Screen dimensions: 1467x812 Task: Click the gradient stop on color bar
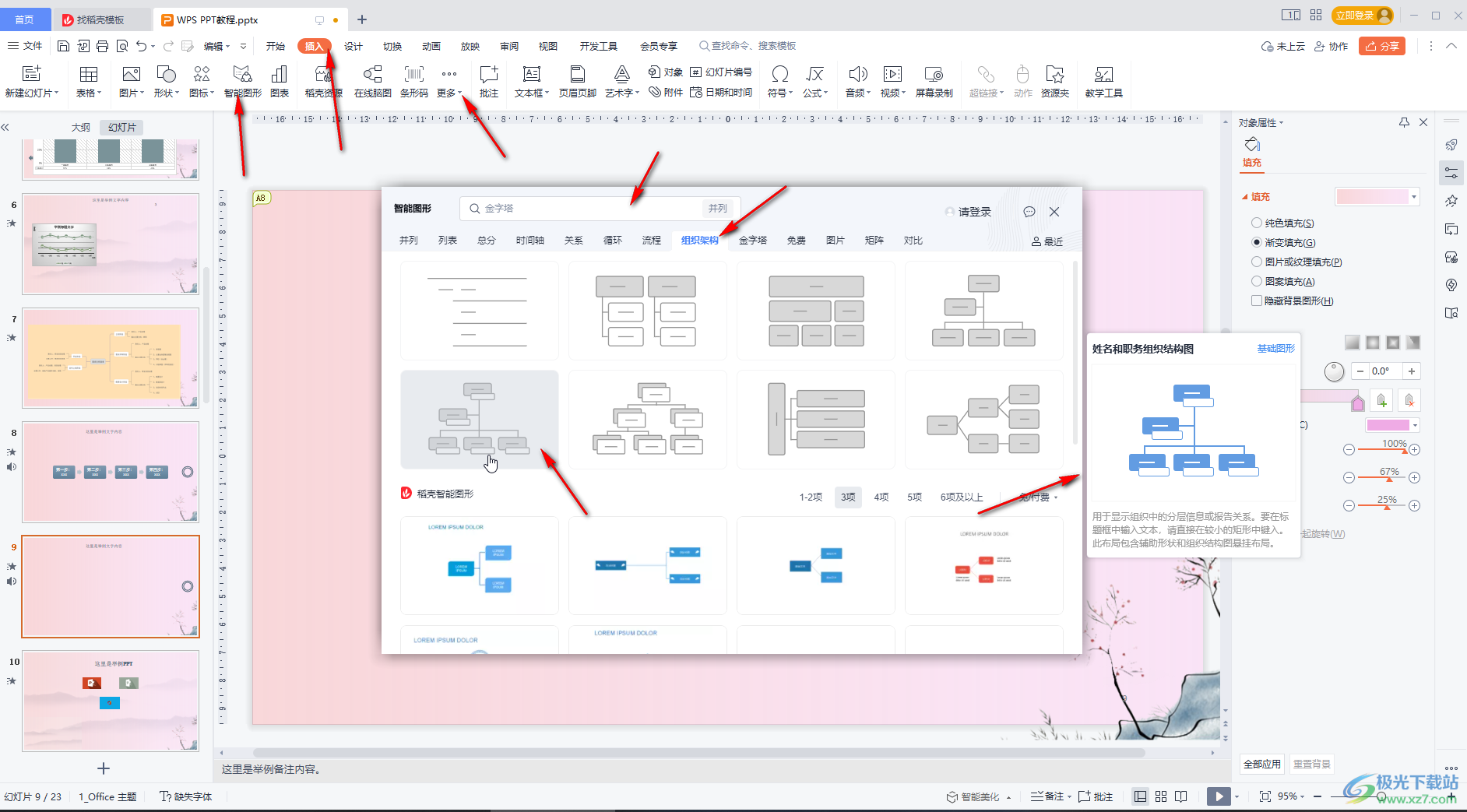[x=1358, y=402]
